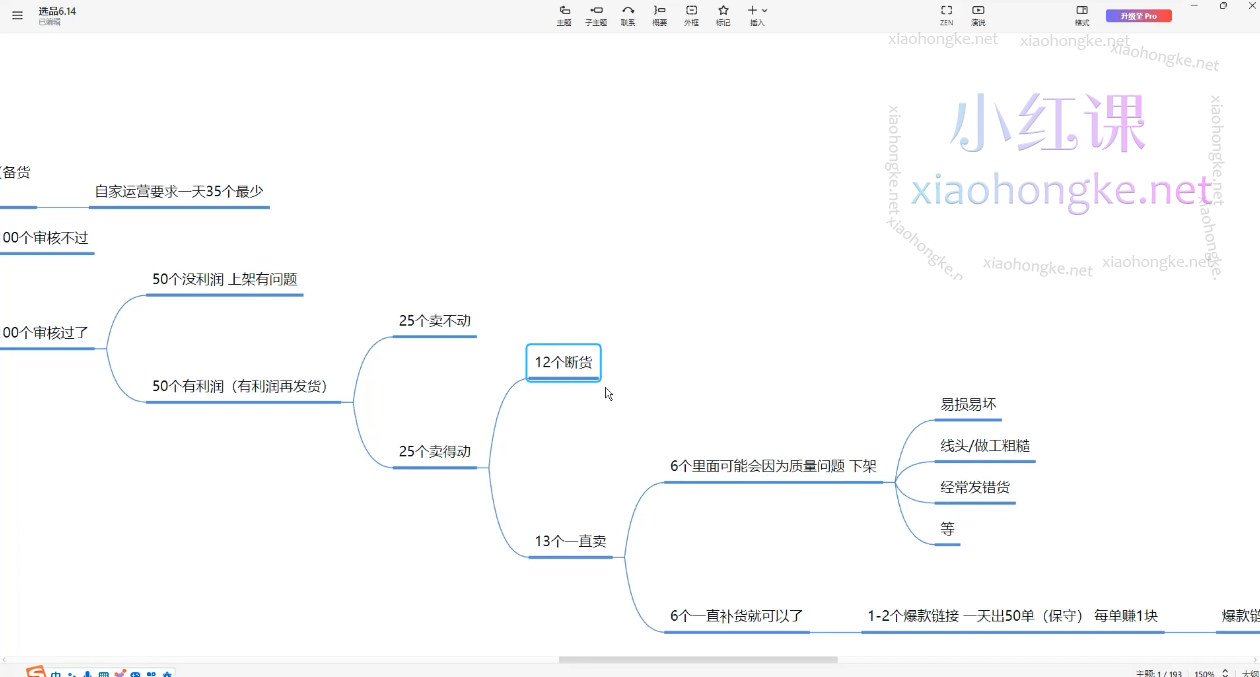Select the node 自家运营要求一天35个最少
Viewport: 1260px width, 677px height.
point(179,191)
